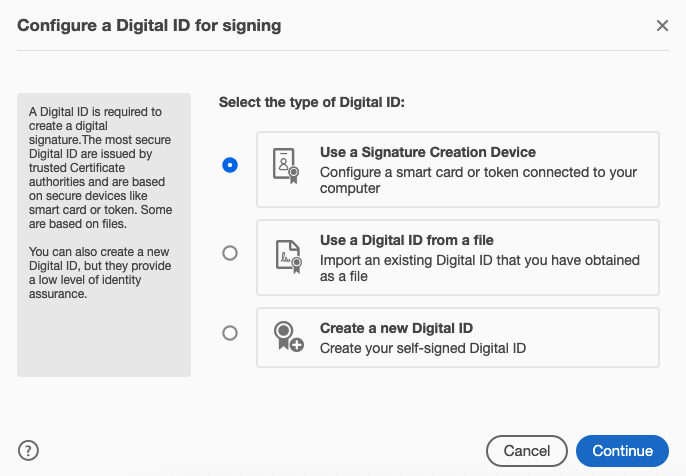This screenshot has height=476, width=686.
Task: Click the 'Use a Digital ID from a file' title
Action: 406,241
